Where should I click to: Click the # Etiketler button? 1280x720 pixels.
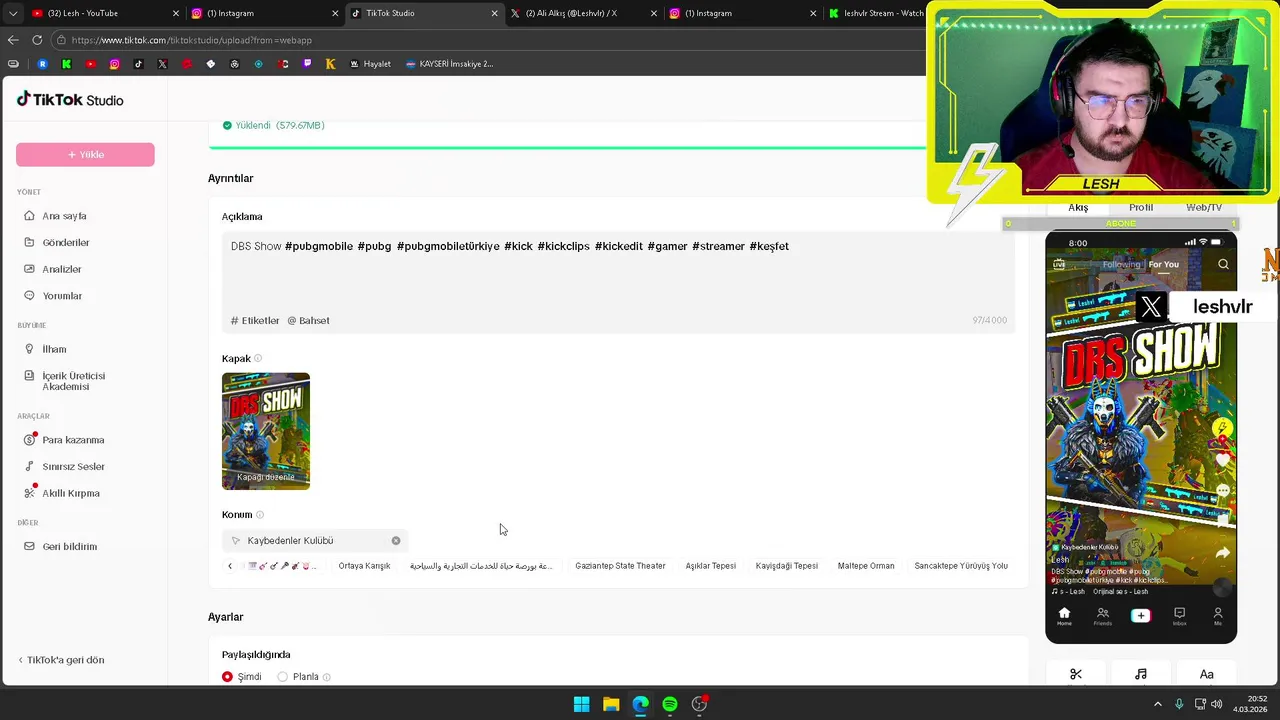pos(255,321)
